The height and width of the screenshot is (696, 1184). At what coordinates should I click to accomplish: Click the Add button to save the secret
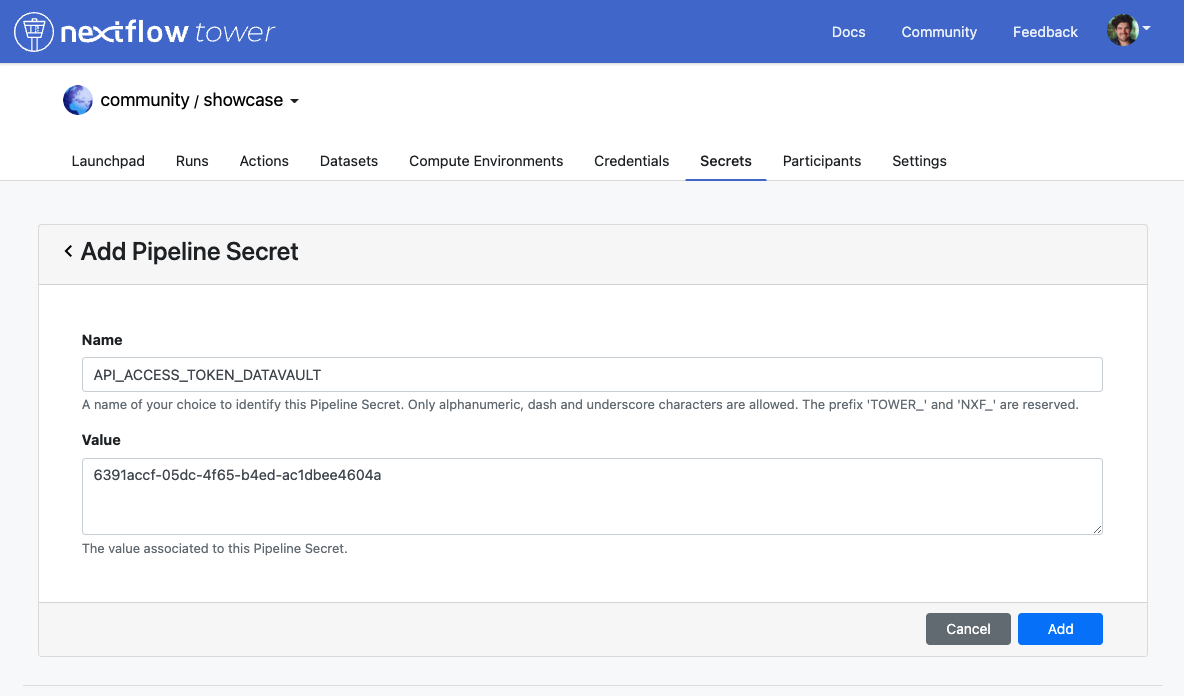point(1060,628)
